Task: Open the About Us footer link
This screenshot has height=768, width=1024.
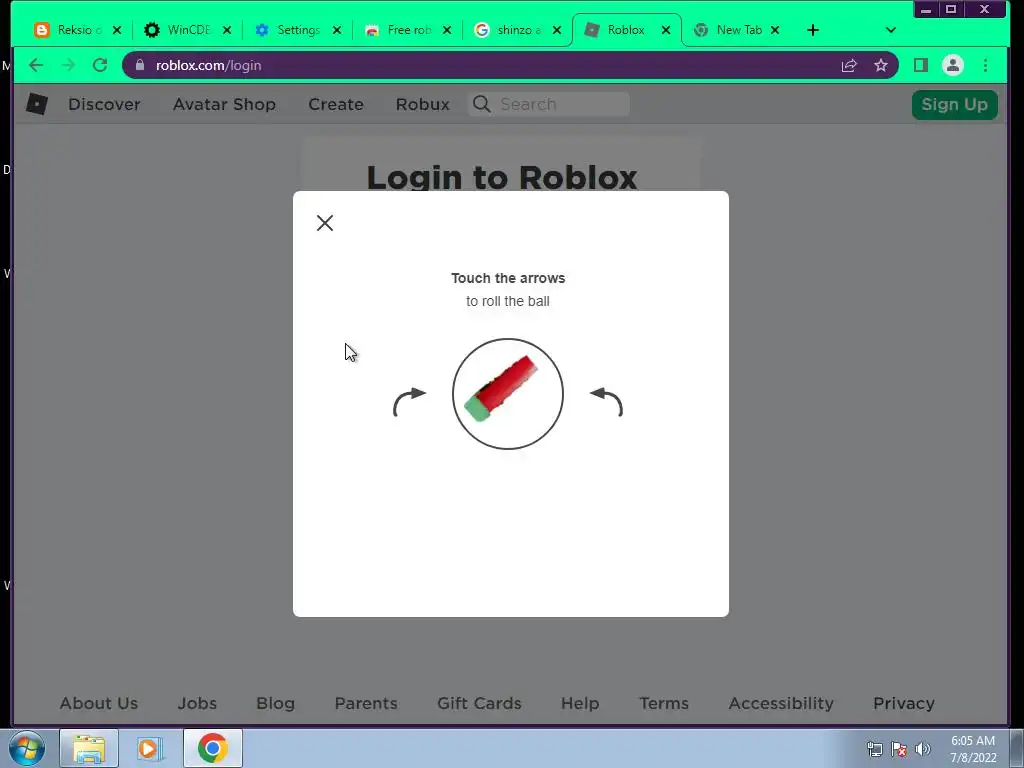Action: tap(99, 703)
